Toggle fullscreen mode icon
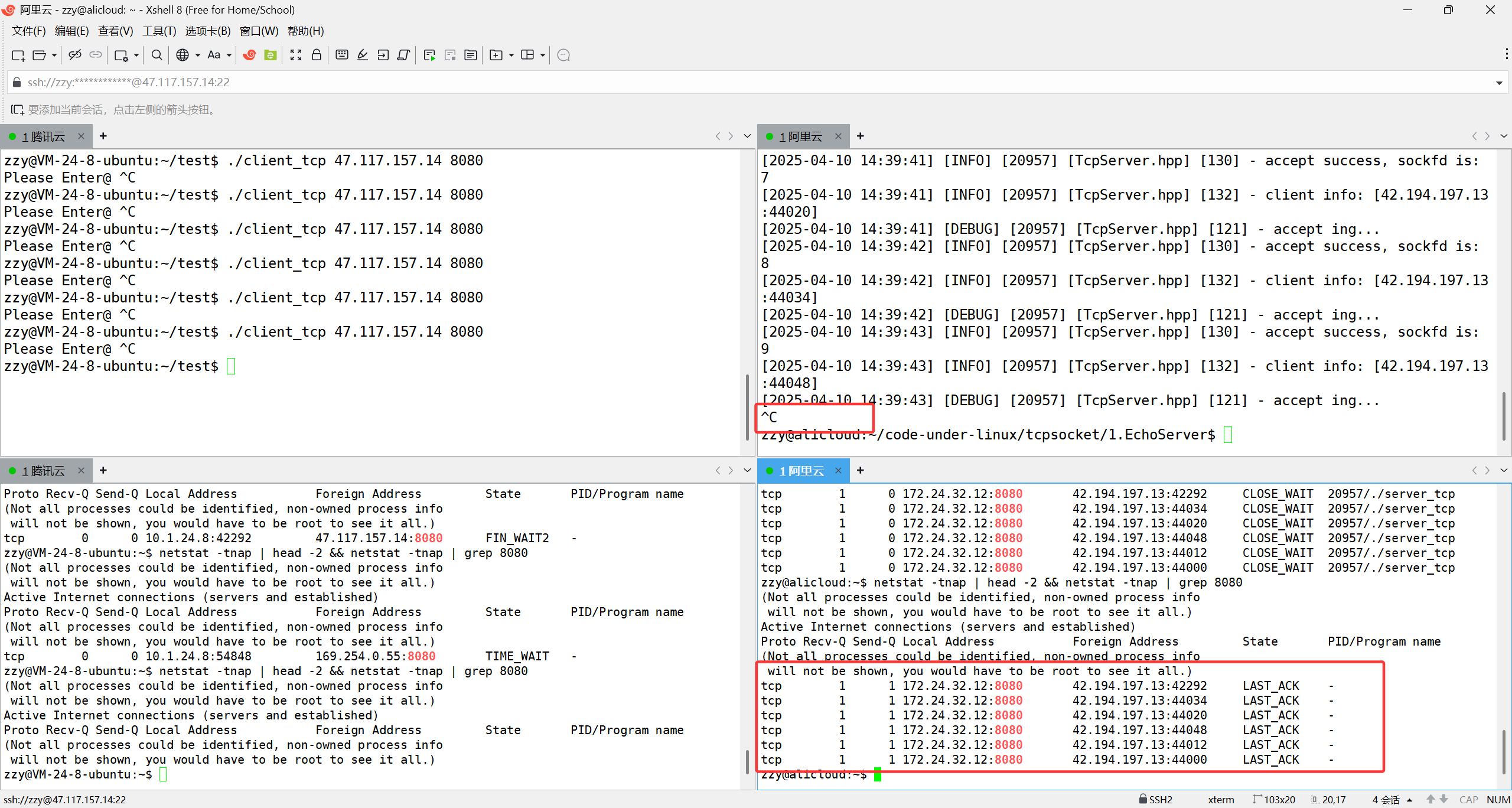This screenshot has height=808, width=1512. coord(296,55)
